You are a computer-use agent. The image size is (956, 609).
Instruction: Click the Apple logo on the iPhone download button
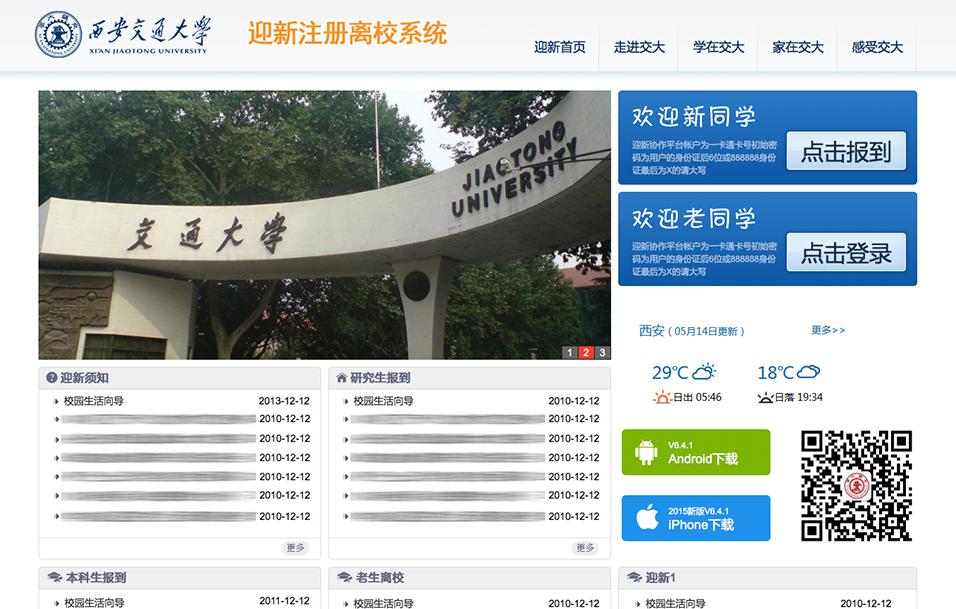647,517
